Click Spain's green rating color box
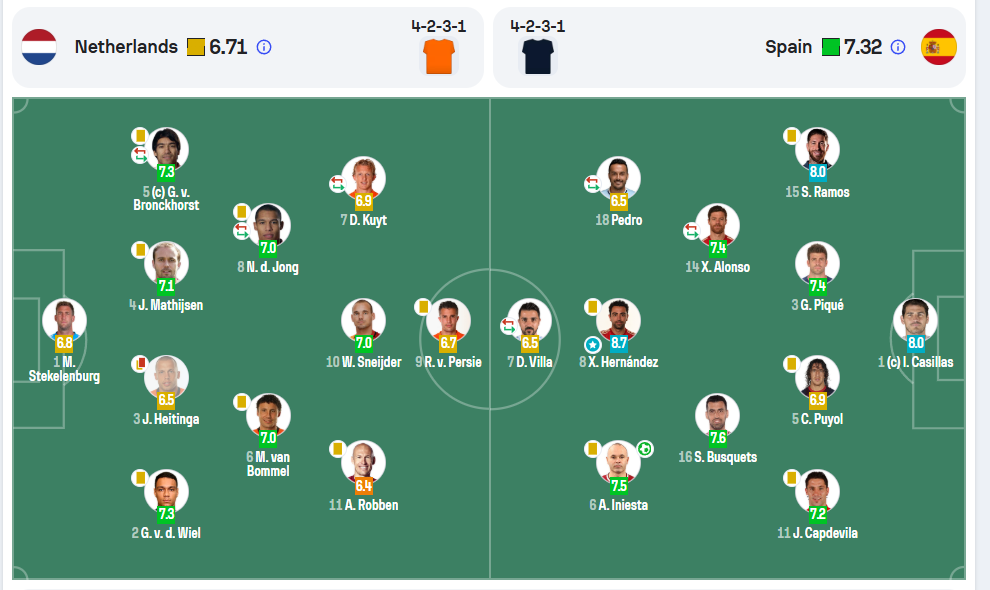 (x=831, y=47)
